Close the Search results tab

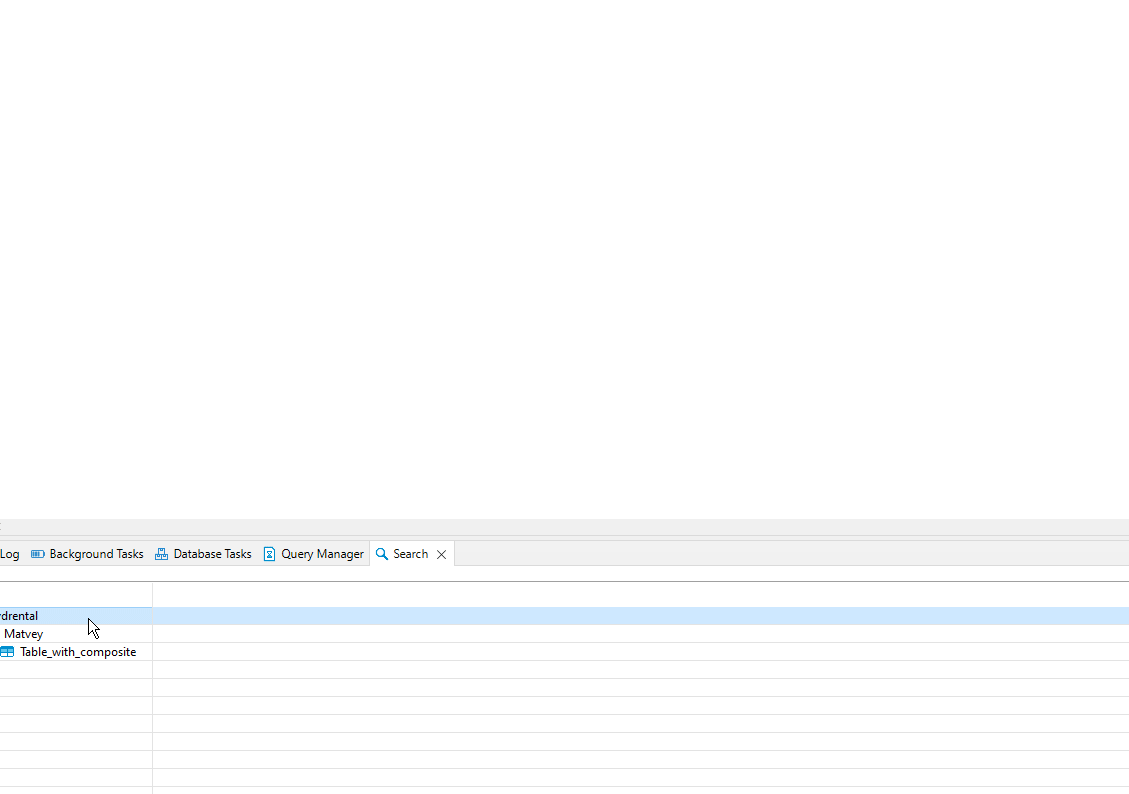[441, 553]
